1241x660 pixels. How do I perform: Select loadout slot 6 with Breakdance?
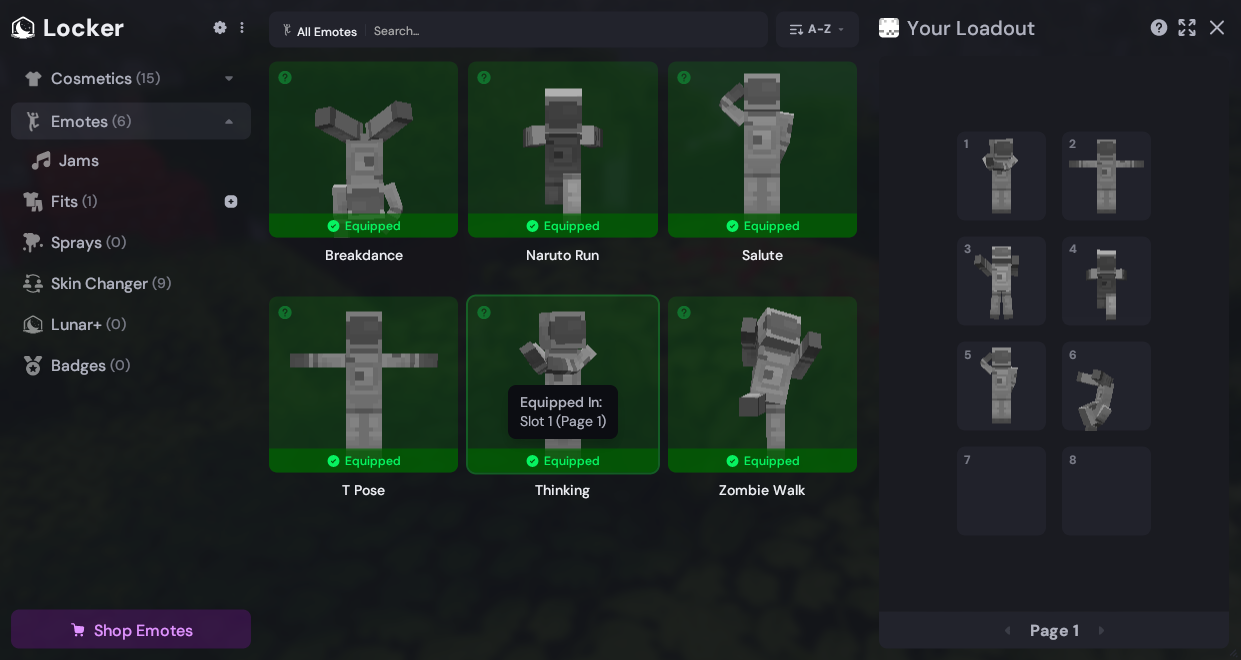1106,386
